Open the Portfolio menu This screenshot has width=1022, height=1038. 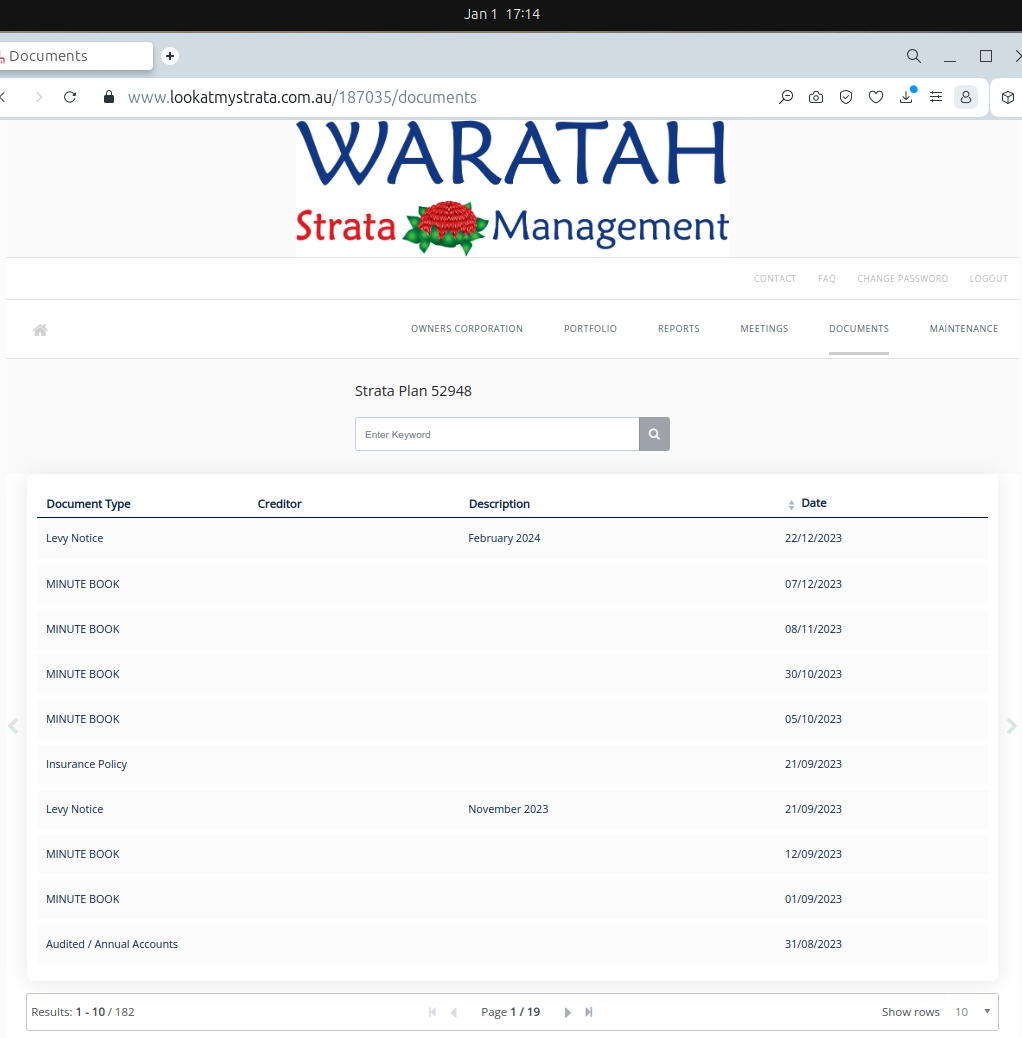[590, 328]
